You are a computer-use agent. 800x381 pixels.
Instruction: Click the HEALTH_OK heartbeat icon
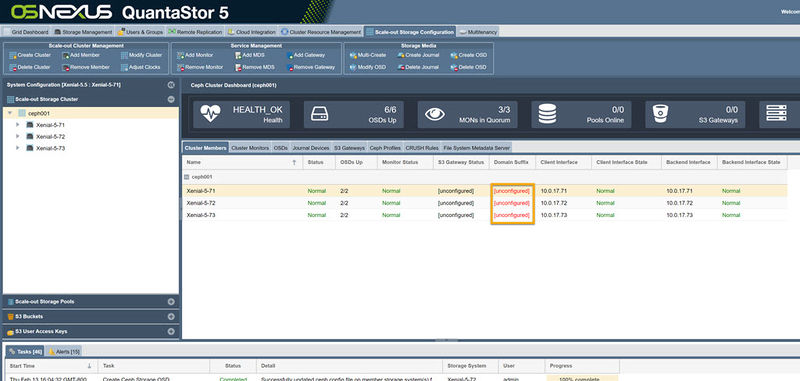click(210, 114)
